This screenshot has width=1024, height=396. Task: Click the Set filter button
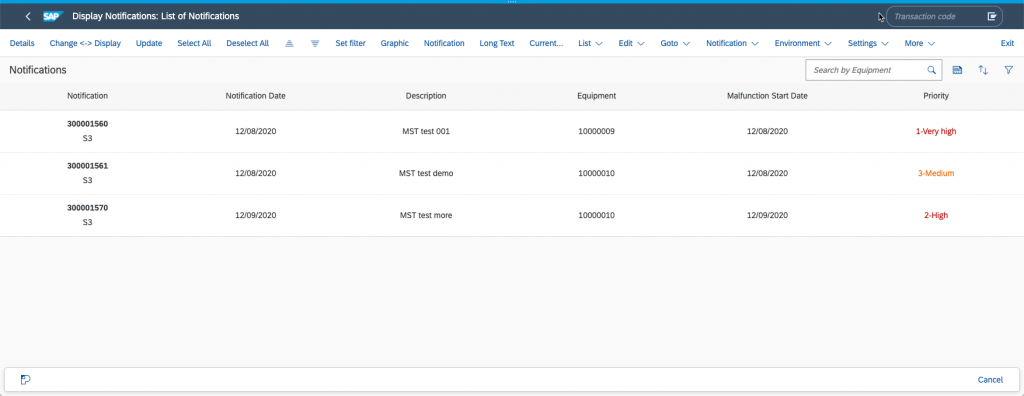click(x=351, y=43)
